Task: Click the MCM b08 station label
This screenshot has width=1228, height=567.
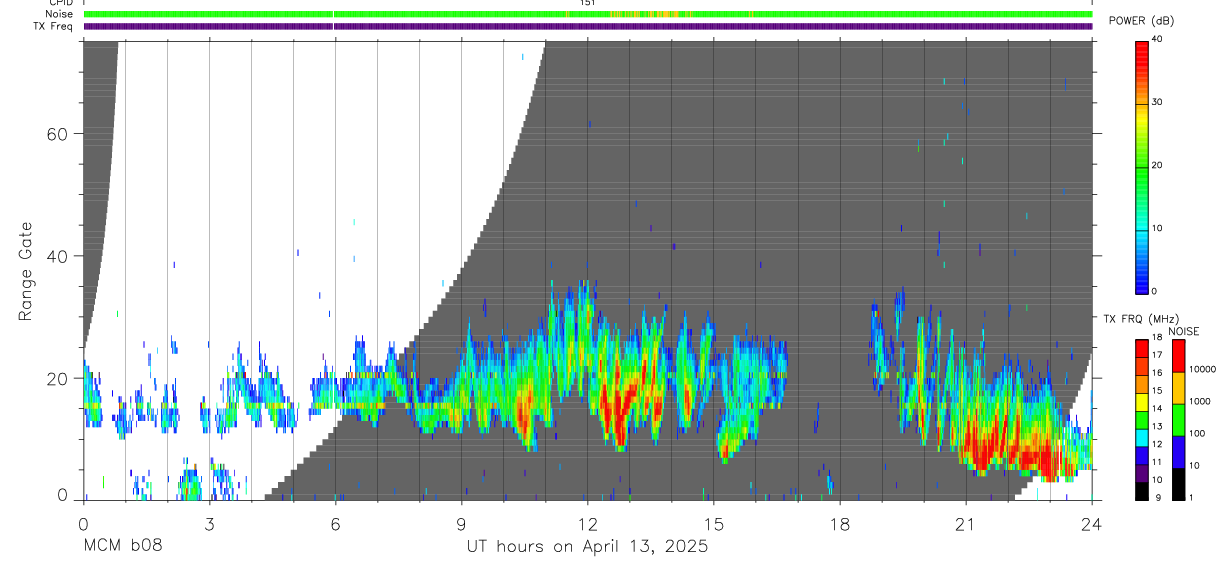Action: 122,547
